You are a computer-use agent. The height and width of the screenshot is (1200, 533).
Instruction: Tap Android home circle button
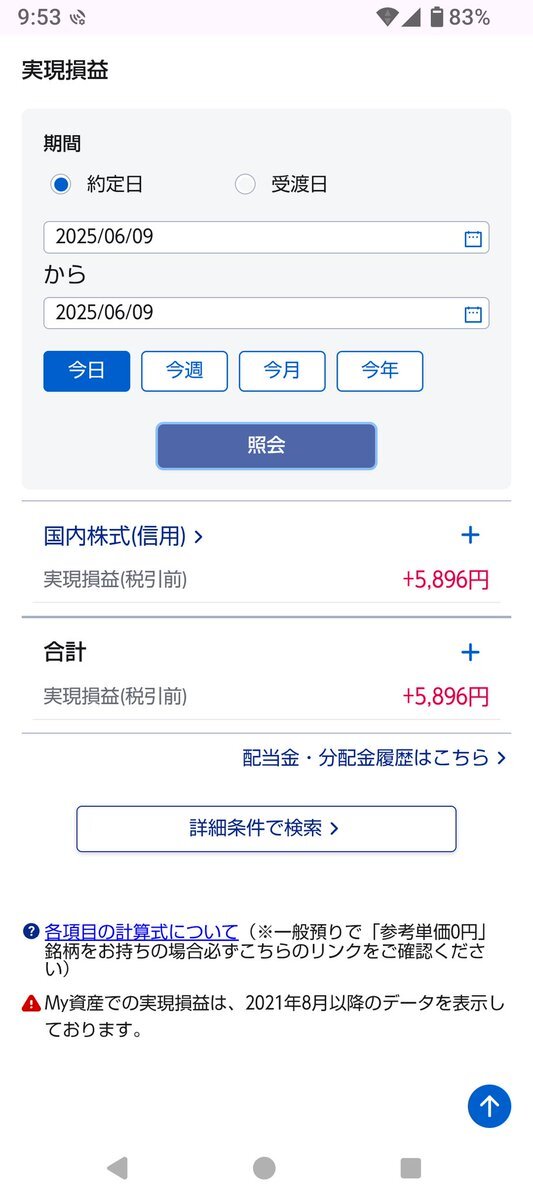264,1168
